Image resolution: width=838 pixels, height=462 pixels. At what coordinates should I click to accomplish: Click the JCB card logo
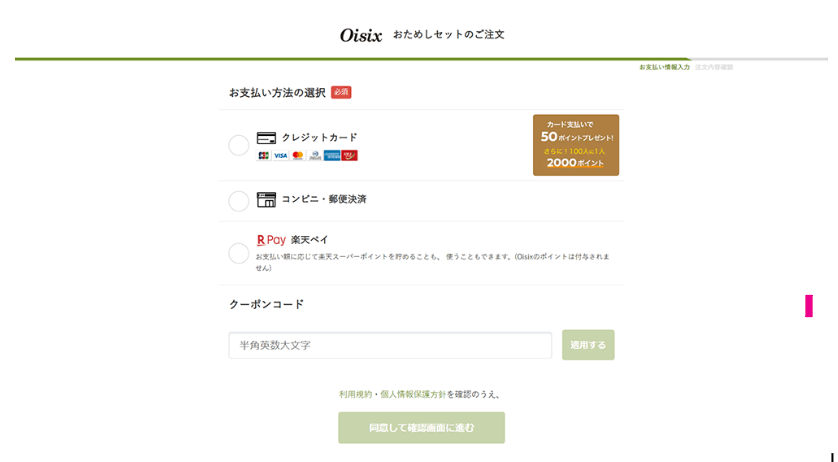click(x=263, y=156)
